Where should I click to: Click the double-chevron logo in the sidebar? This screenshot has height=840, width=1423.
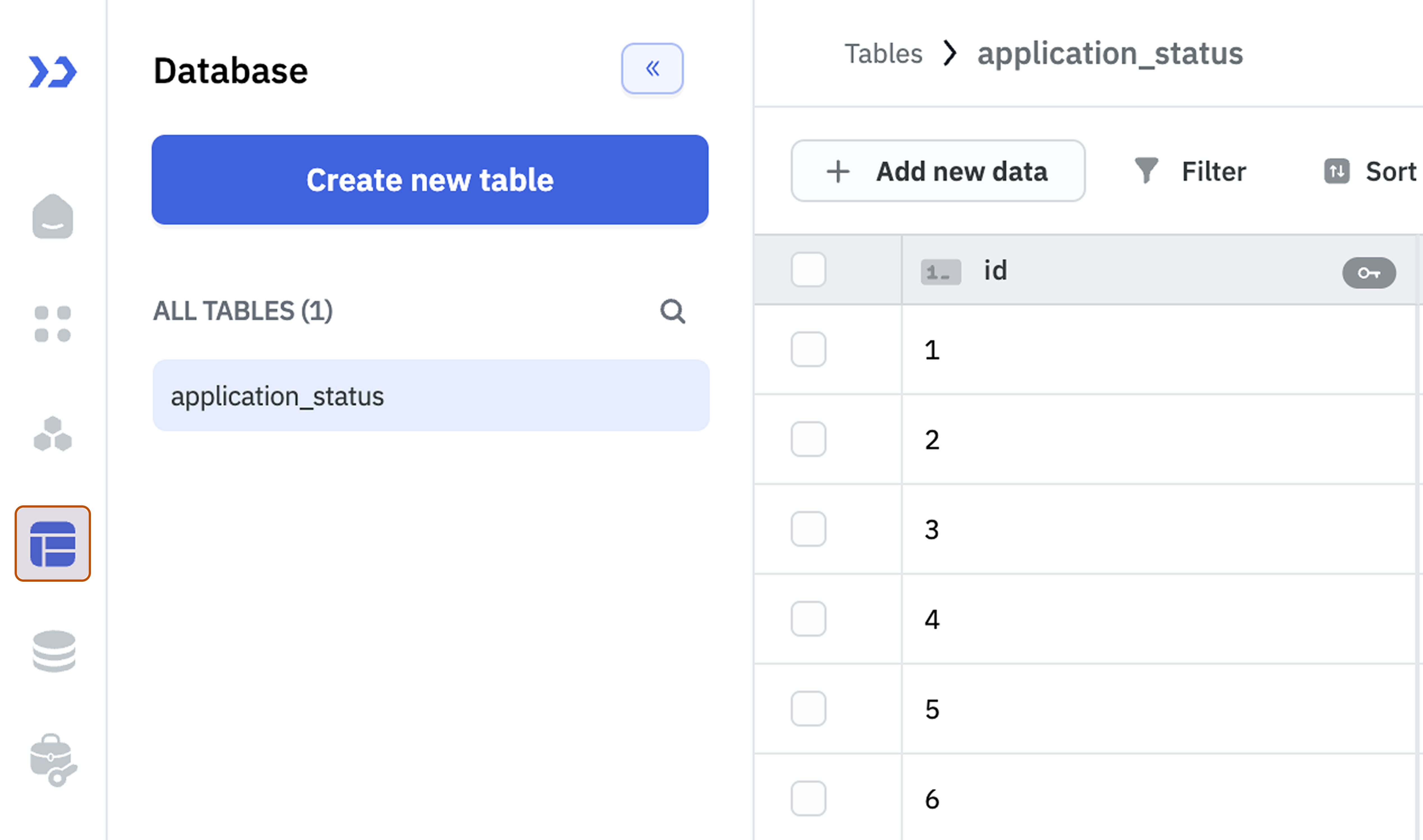(53, 72)
